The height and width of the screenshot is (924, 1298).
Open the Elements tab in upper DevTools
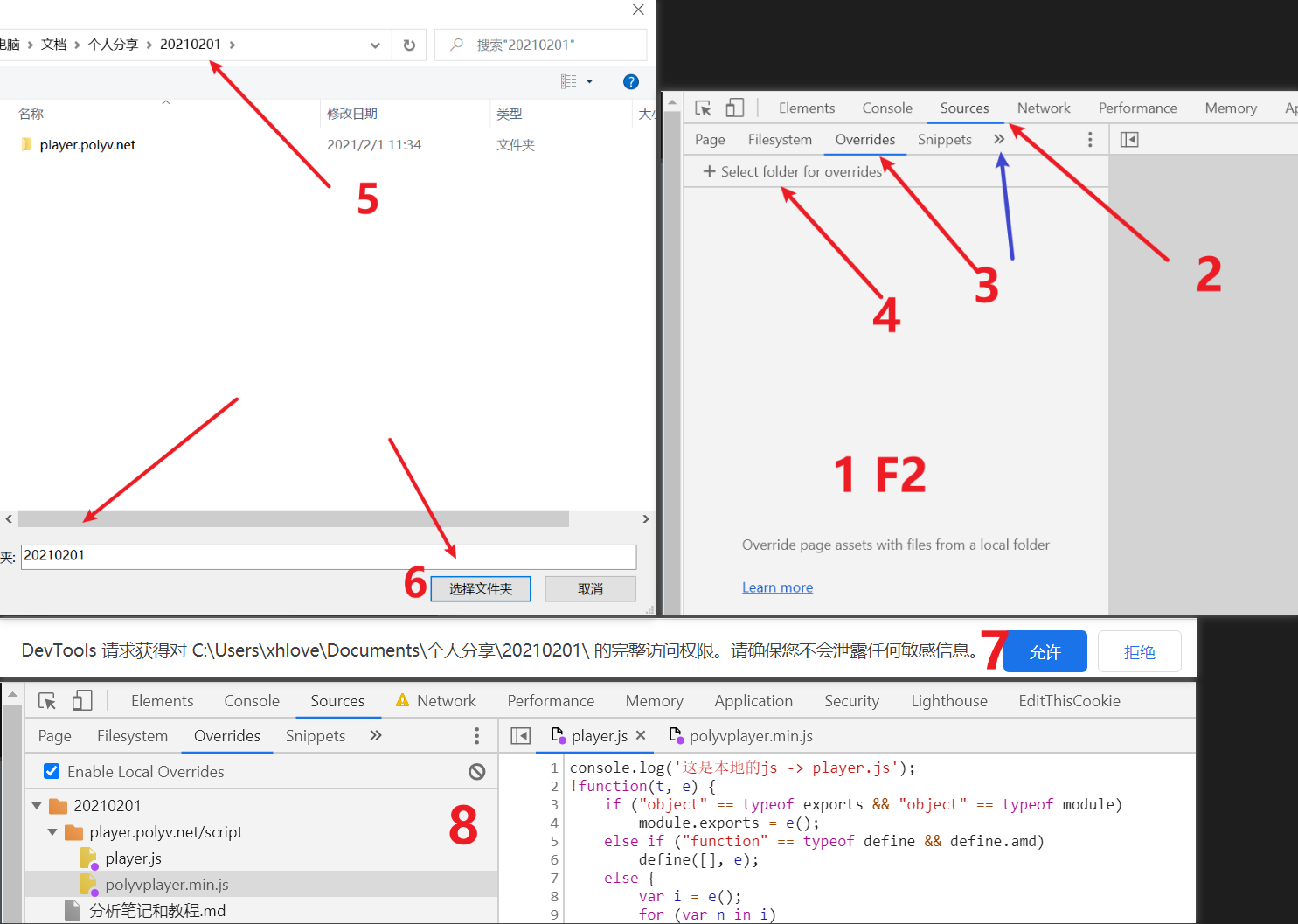pos(807,108)
